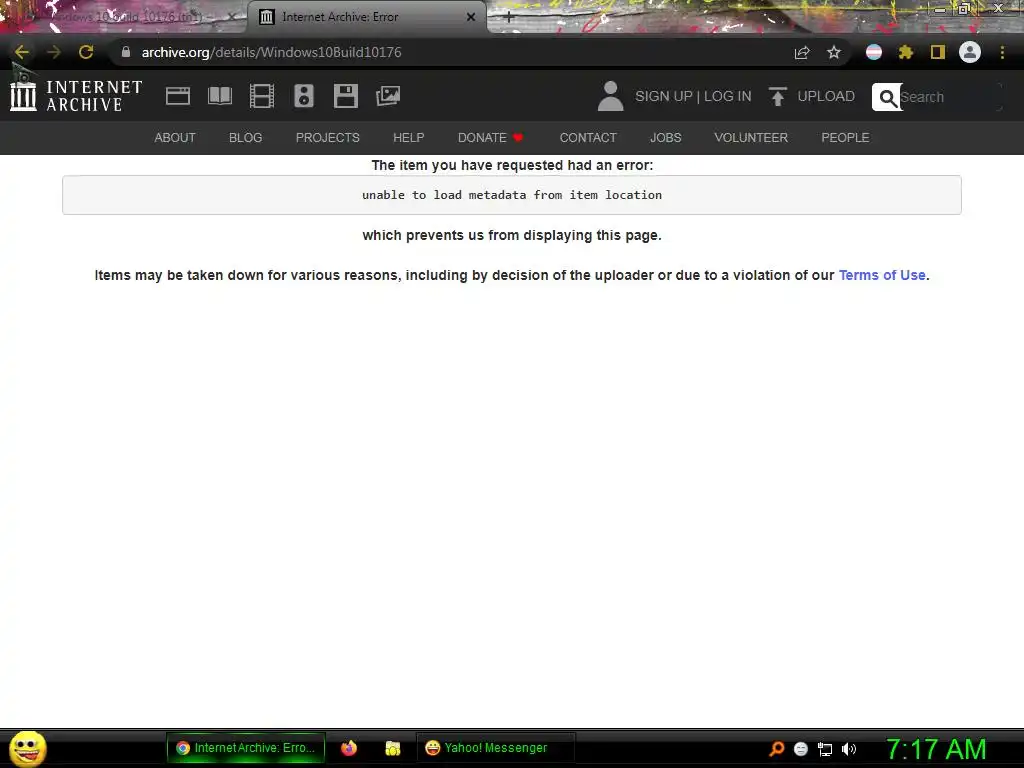Close the Internet Archive: Error tab
Viewport: 1024px width, 768px height.
(x=471, y=17)
